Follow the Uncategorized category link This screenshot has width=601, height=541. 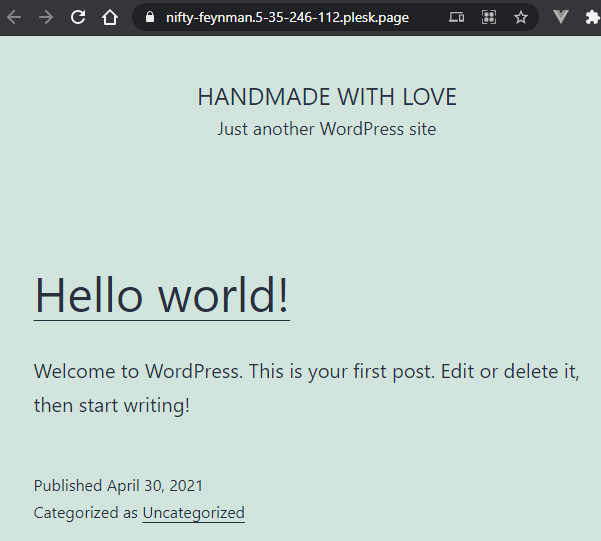[x=193, y=513]
